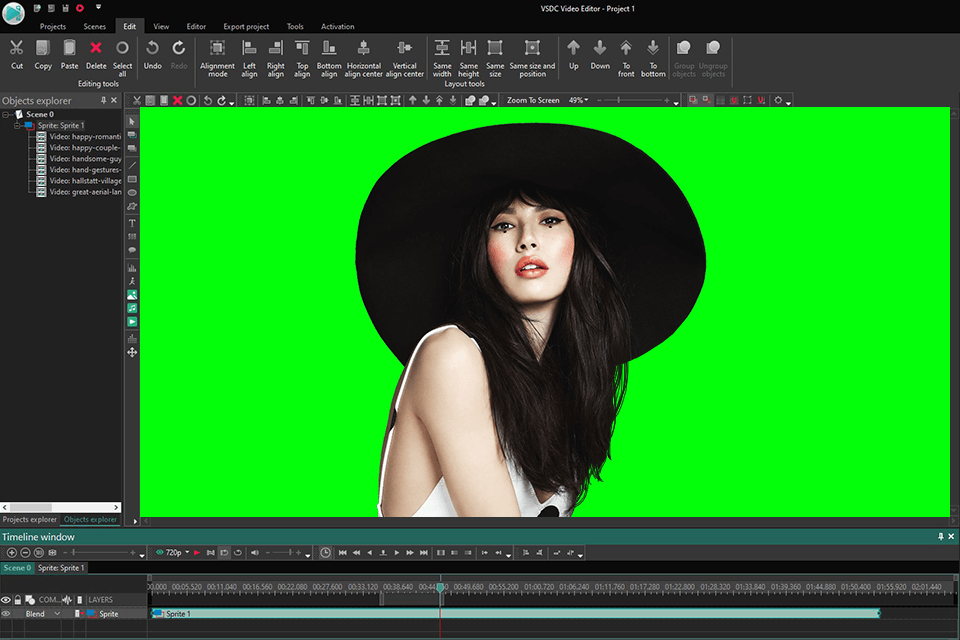
Task: Pin the Objects explorer panel
Action: [x=103, y=100]
